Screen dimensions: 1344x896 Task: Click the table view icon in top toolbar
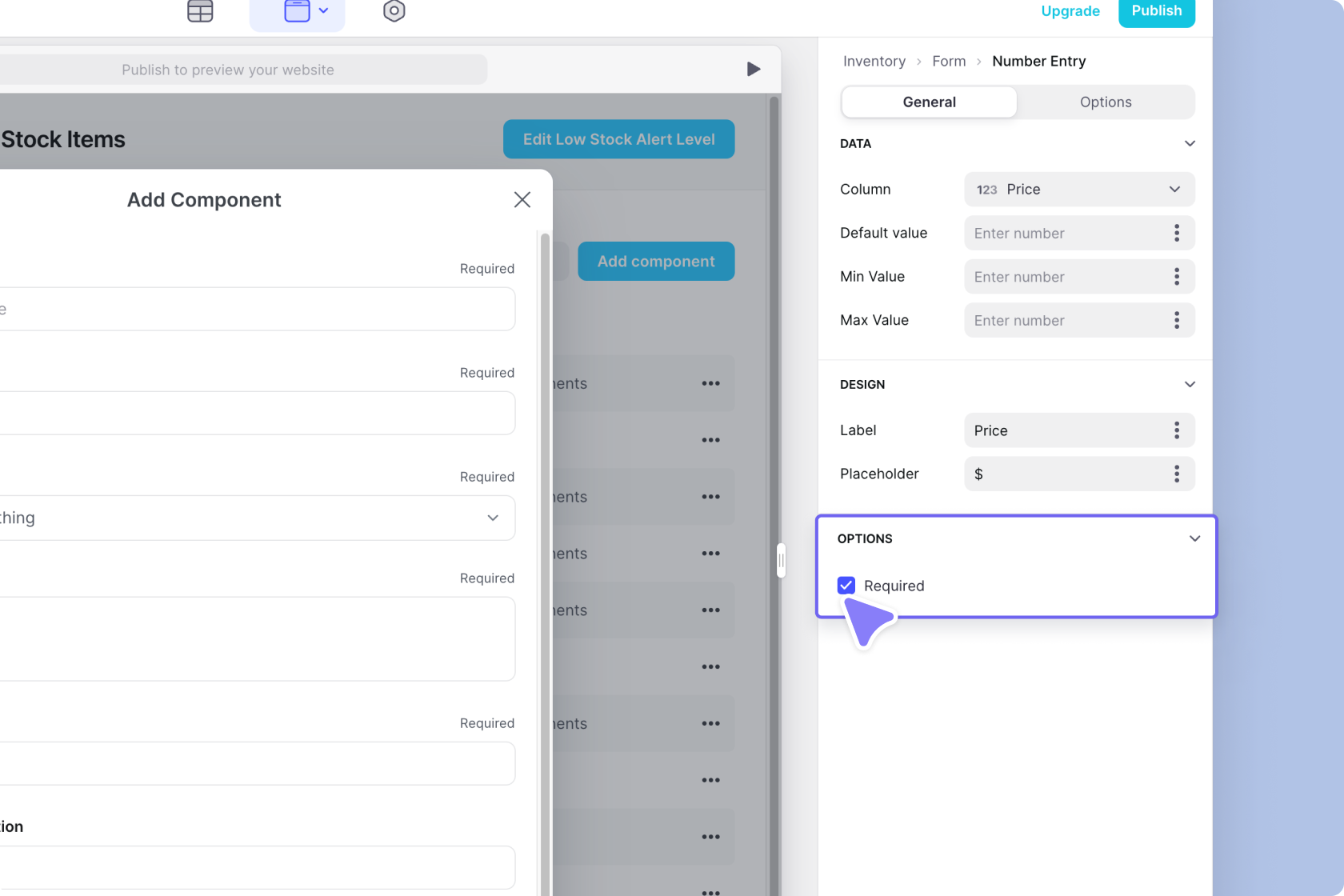point(200,11)
